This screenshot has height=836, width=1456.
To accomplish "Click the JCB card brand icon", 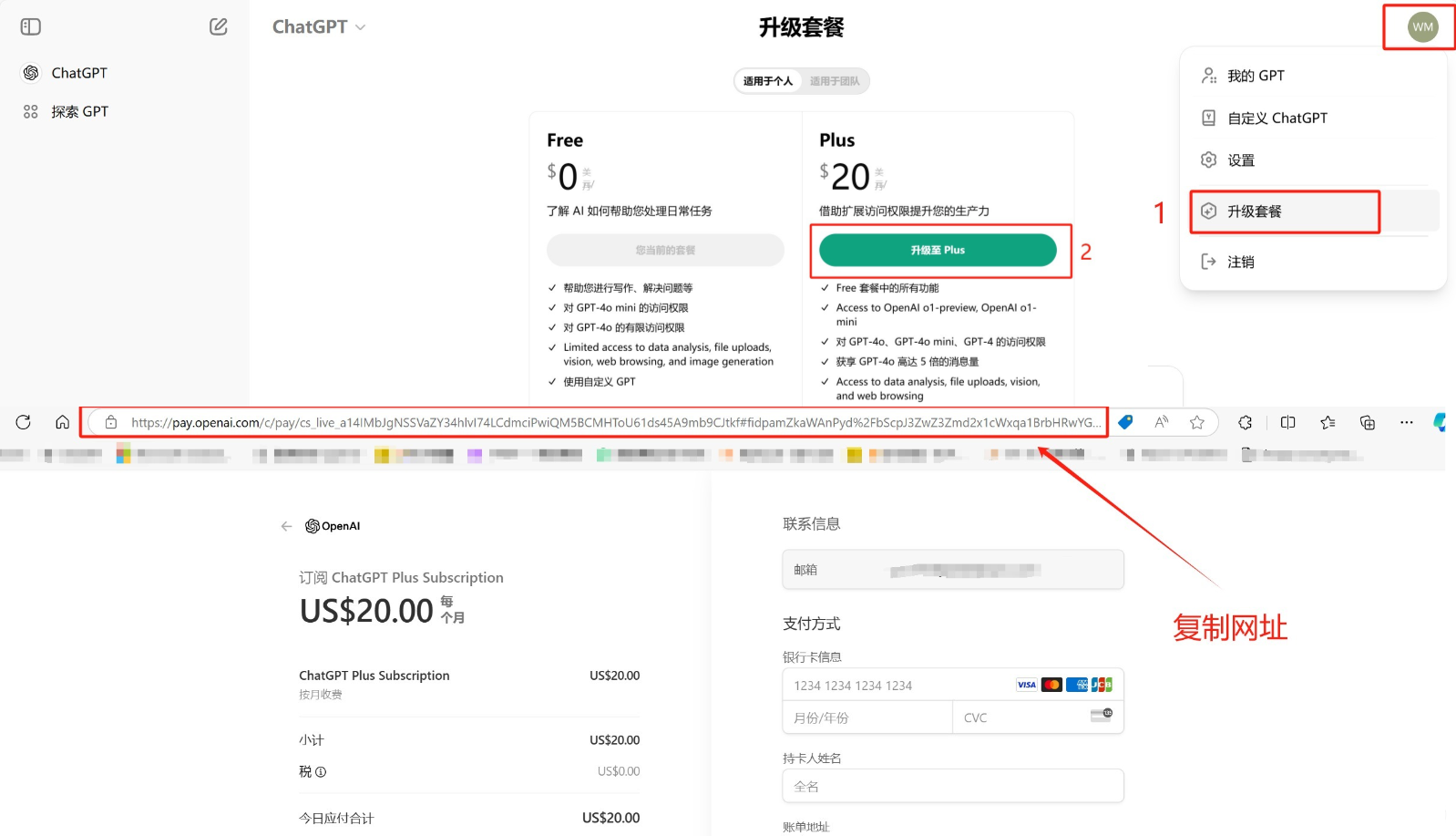I will pyautogui.click(x=1102, y=685).
